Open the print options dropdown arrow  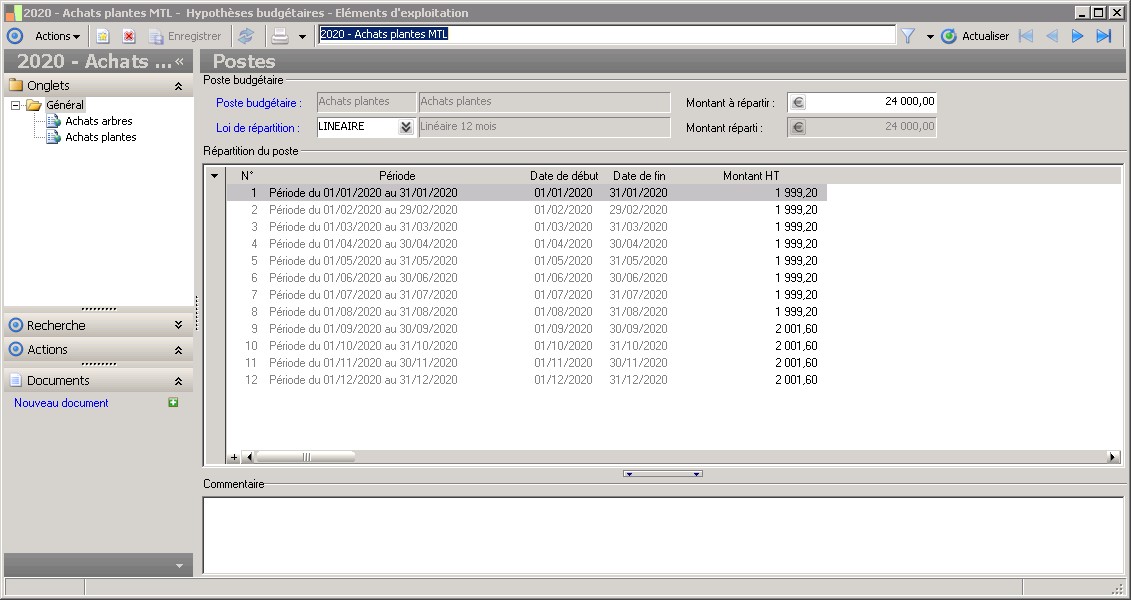(302, 37)
